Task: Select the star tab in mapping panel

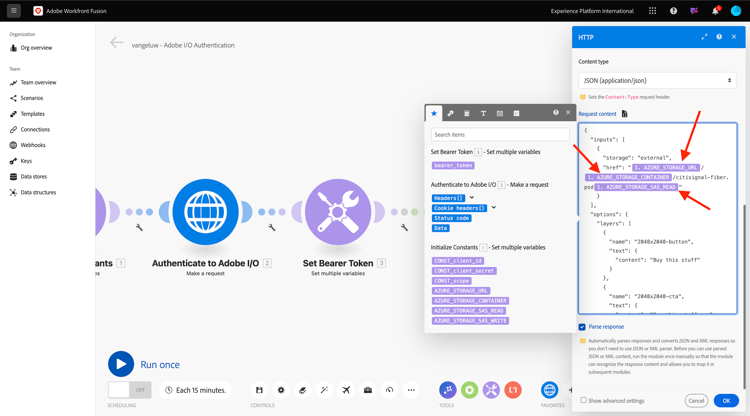Action: 434,113
